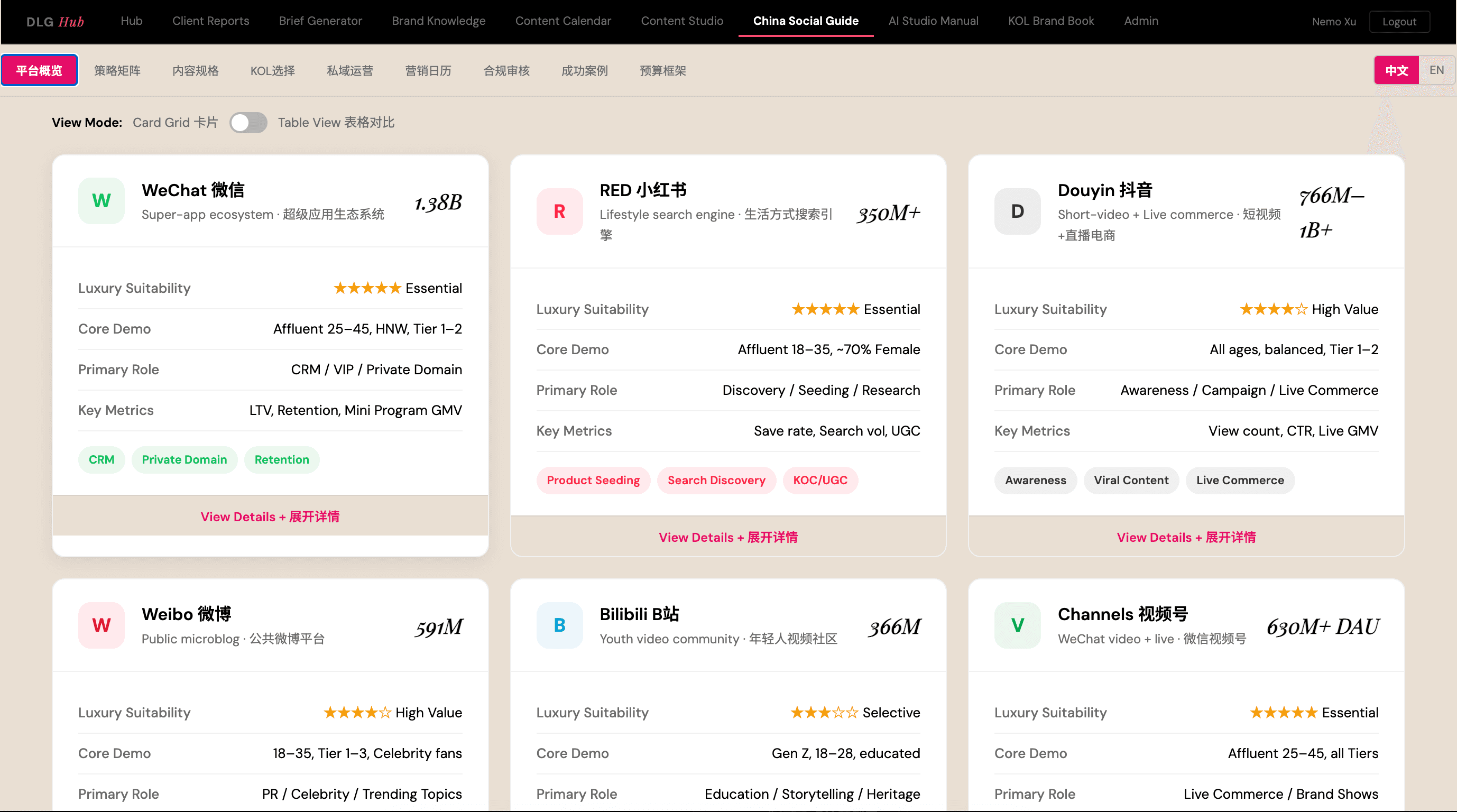This screenshot has width=1457, height=812.
Task: Switch language to EN
Action: (1436, 71)
